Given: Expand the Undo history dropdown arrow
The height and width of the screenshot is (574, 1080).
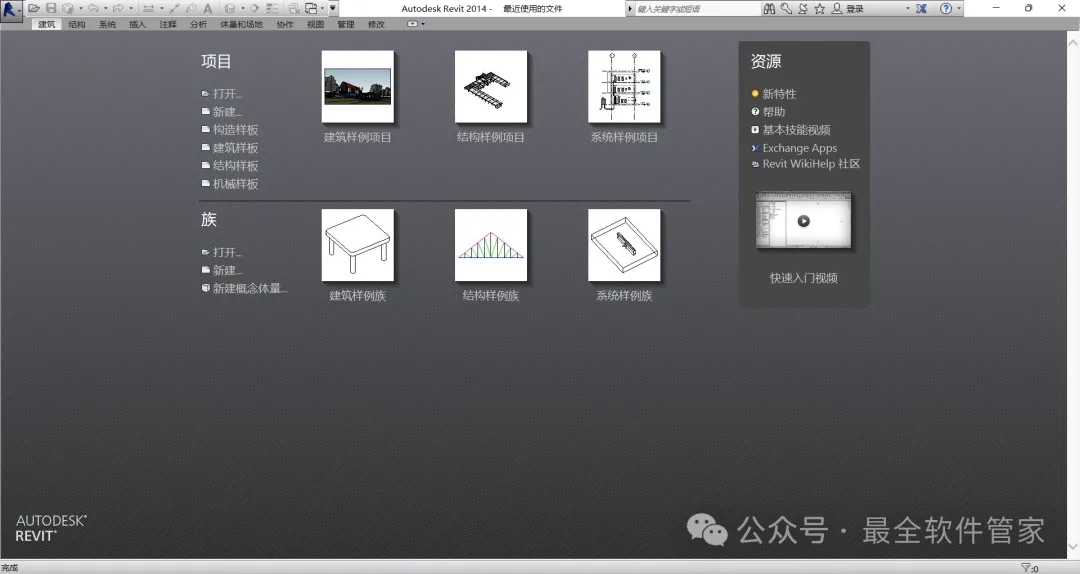Looking at the screenshot, I should pyautogui.click(x=105, y=8).
